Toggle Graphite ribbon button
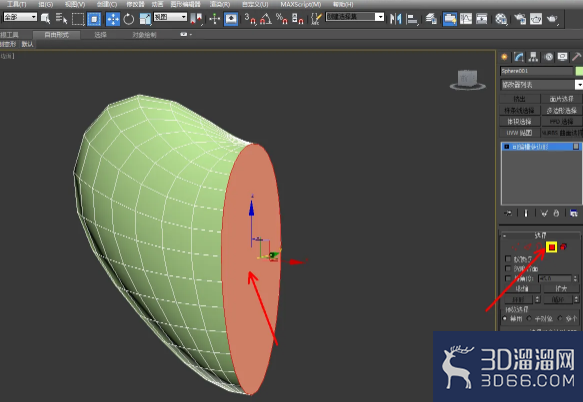The width and height of the screenshot is (583, 402). coord(450,19)
